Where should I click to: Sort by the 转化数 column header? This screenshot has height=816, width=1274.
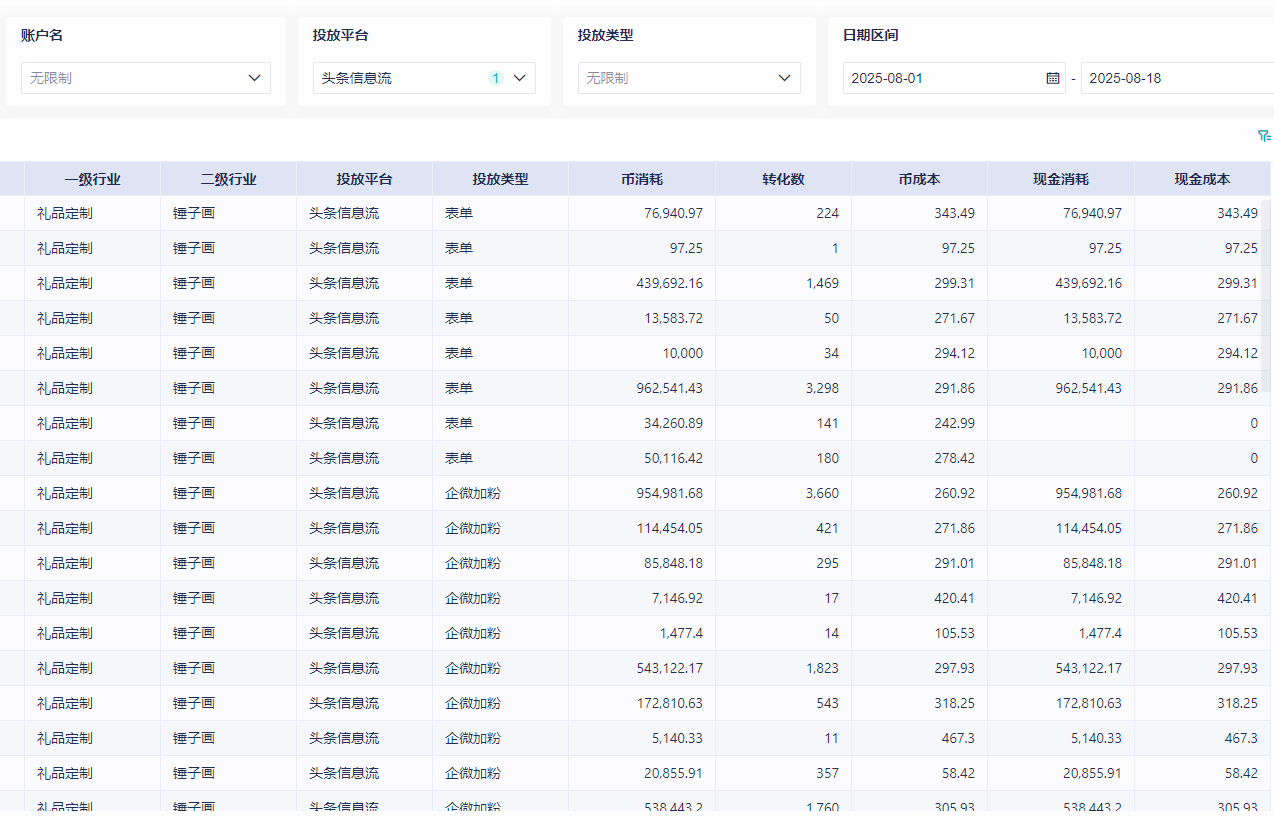pyautogui.click(x=784, y=180)
